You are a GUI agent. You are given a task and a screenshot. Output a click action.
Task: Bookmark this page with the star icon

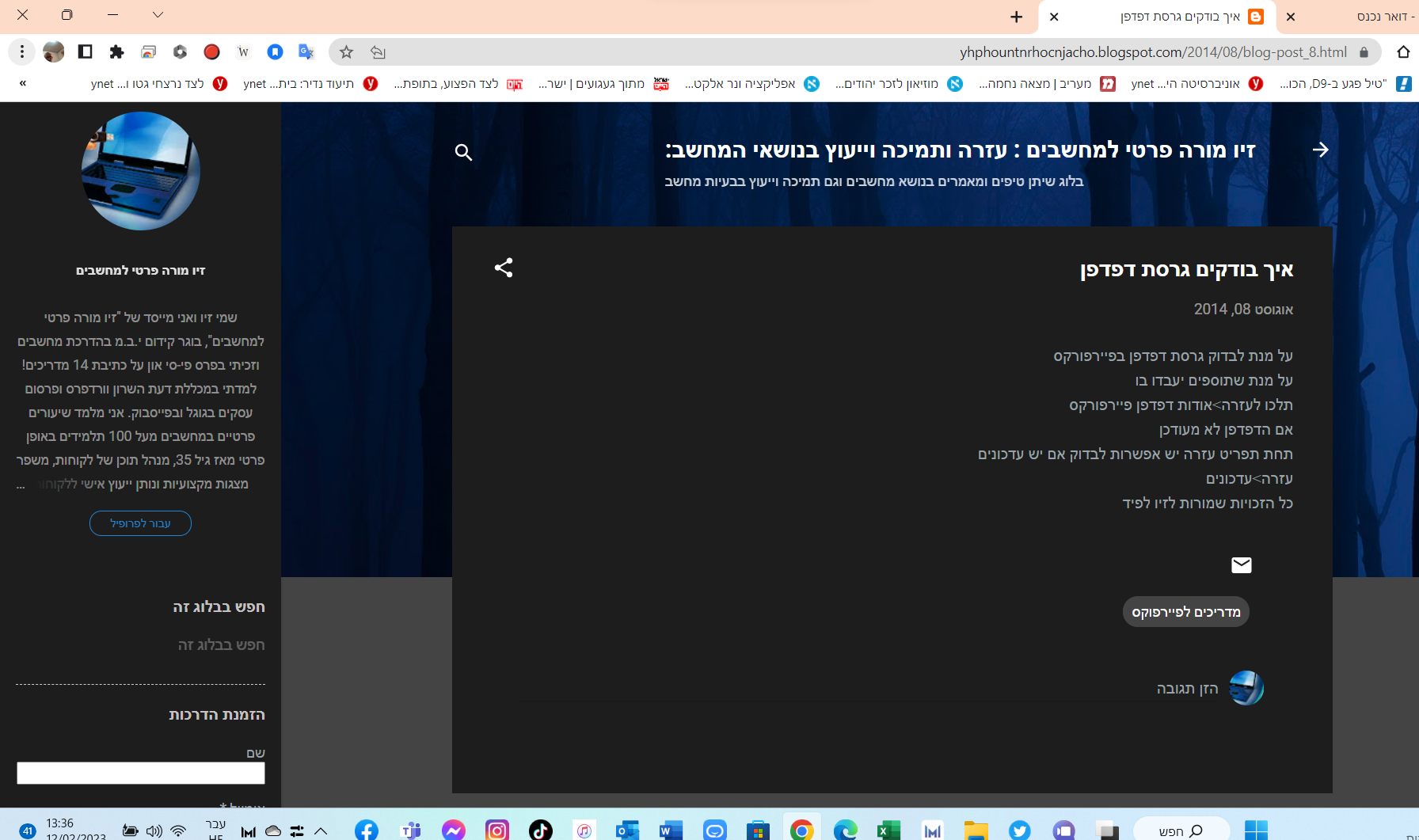click(x=346, y=52)
